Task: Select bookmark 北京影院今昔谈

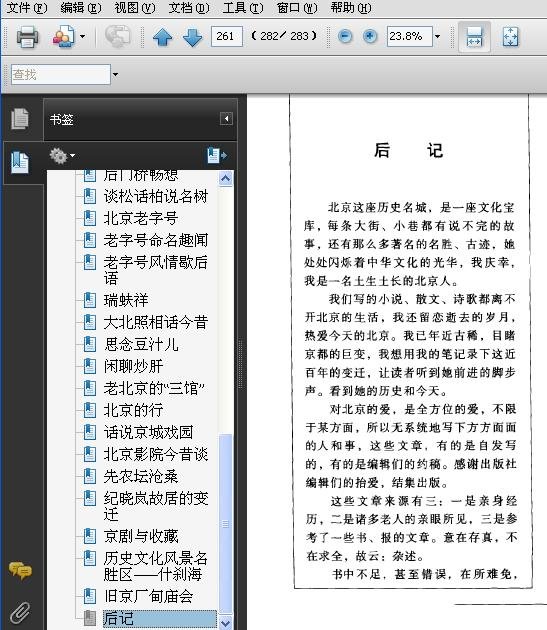Action: click(156, 454)
